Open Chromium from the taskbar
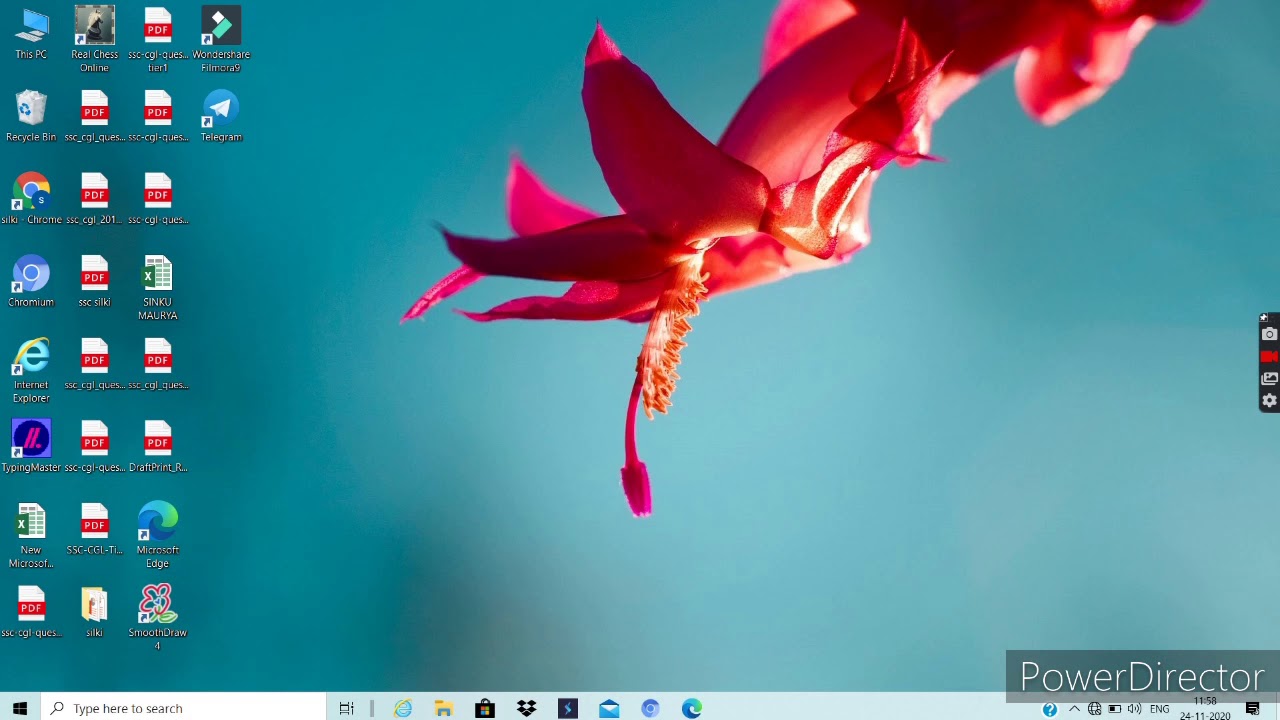Image resolution: width=1280 pixels, height=720 pixels. (650, 708)
